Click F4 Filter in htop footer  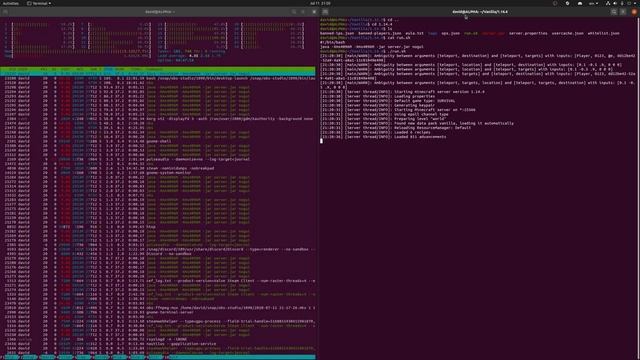pos(64,357)
